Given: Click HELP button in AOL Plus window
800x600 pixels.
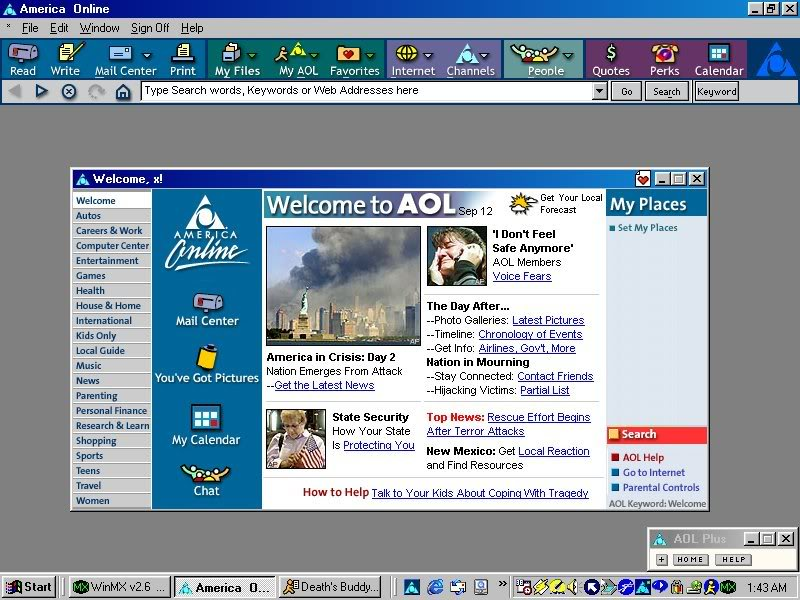Looking at the screenshot, I should pyautogui.click(x=733, y=559).
